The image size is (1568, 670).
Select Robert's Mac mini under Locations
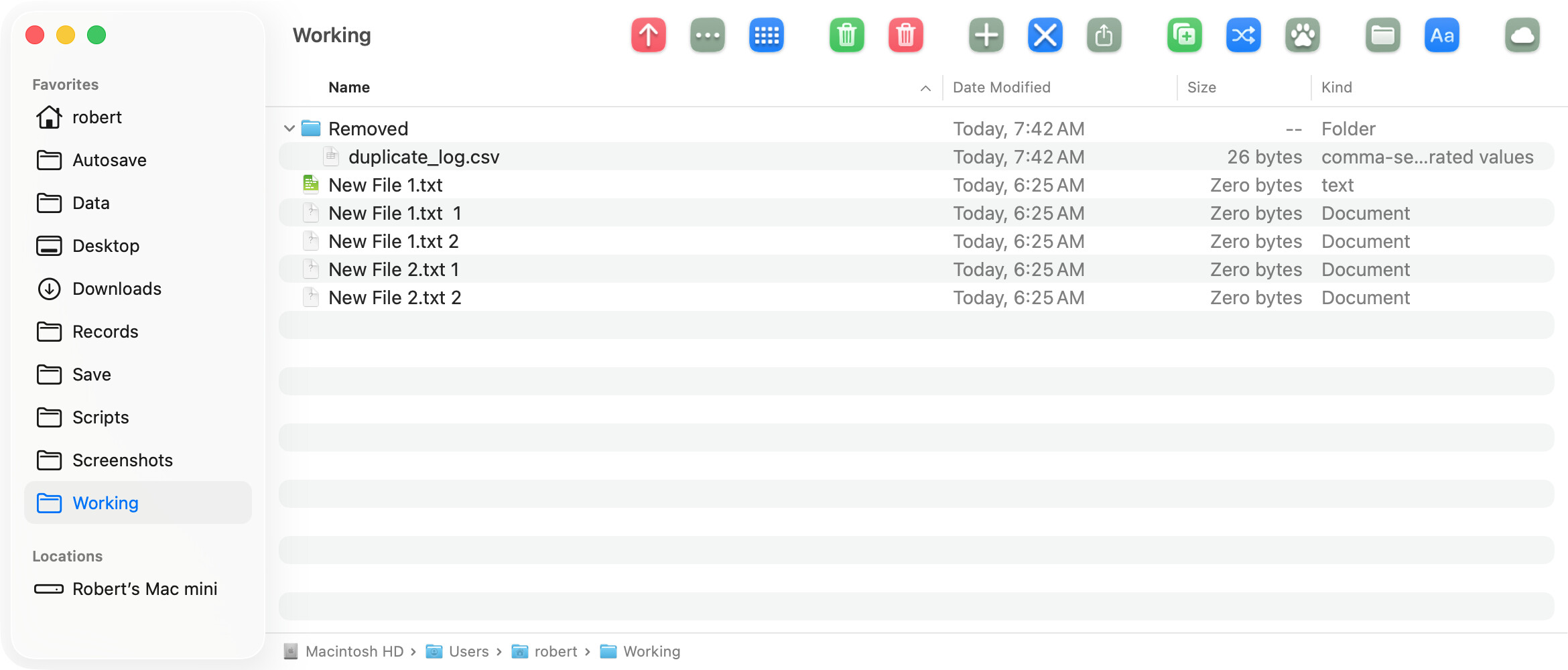(144, 589)
